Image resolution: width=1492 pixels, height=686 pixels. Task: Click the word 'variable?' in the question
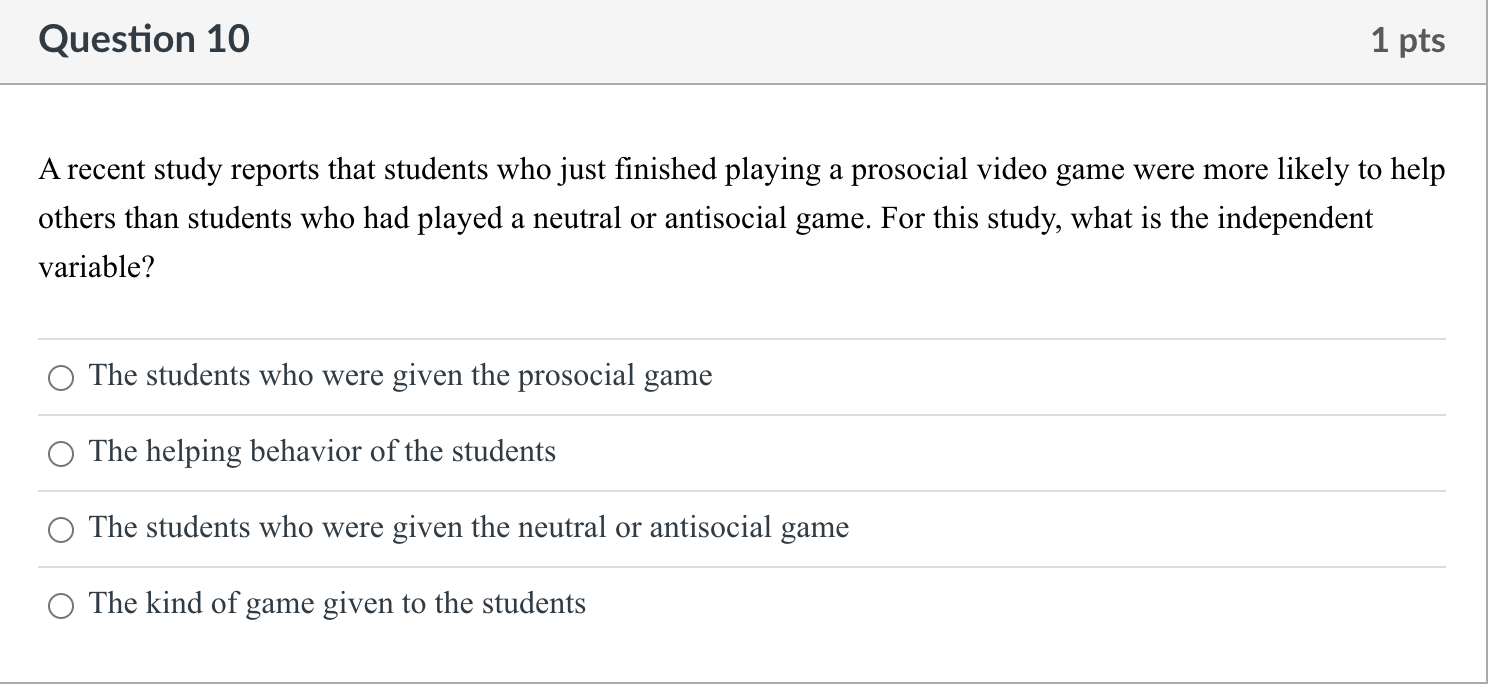point(95,267)
